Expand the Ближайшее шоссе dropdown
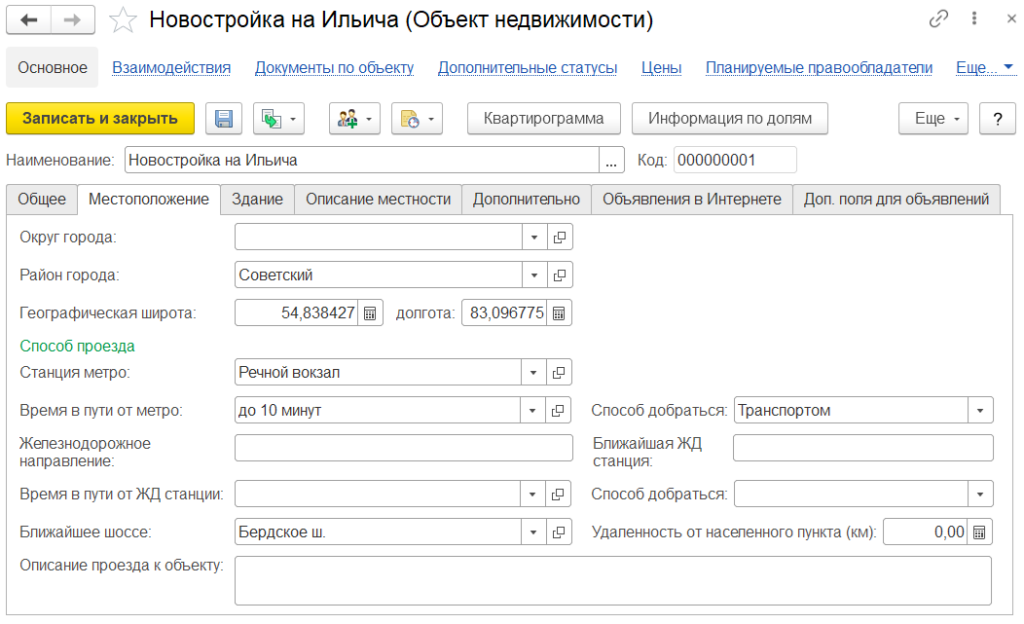 pyautogui.click(x=534, y=532)
